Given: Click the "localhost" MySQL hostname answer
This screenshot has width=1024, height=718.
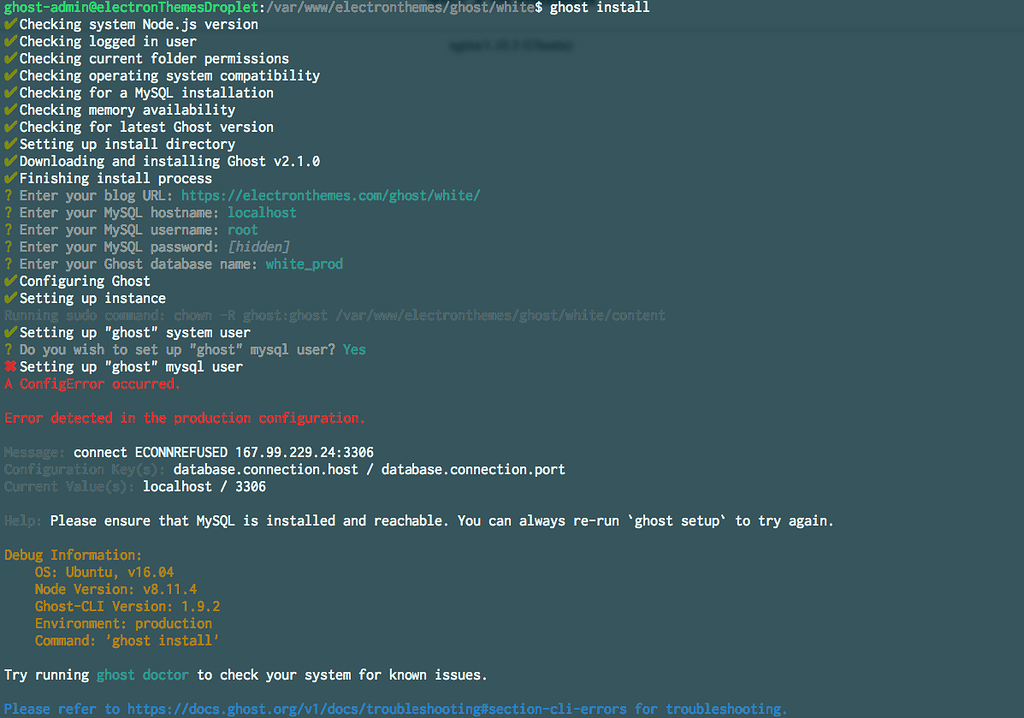Looking at the screenshot, I should click(x=261, y=212).
